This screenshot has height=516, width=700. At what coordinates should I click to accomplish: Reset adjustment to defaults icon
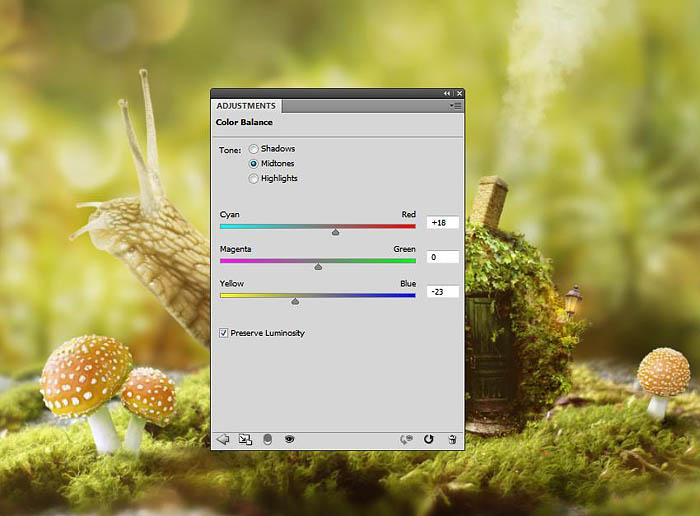tap(429, 438)
